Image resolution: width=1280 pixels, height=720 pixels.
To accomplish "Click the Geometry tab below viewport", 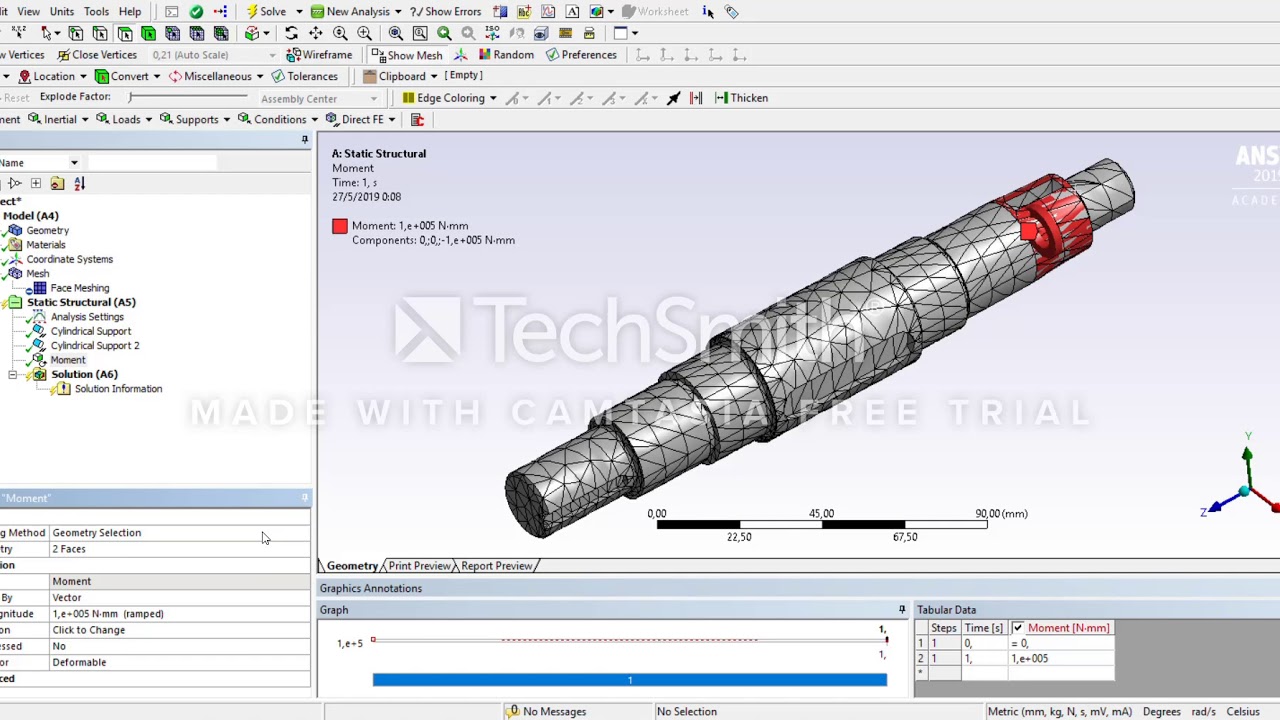I will [x=352, y=566].
